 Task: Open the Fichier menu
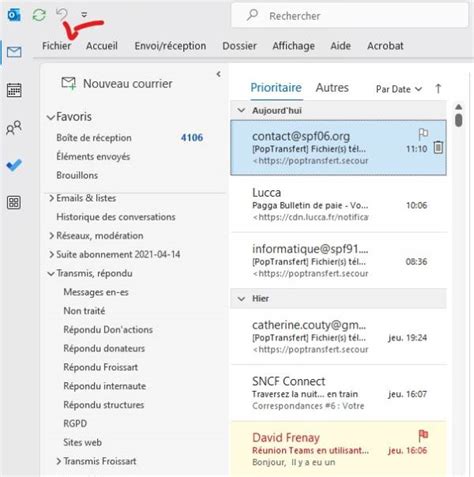pyautogui.click(x=56, y=46)
